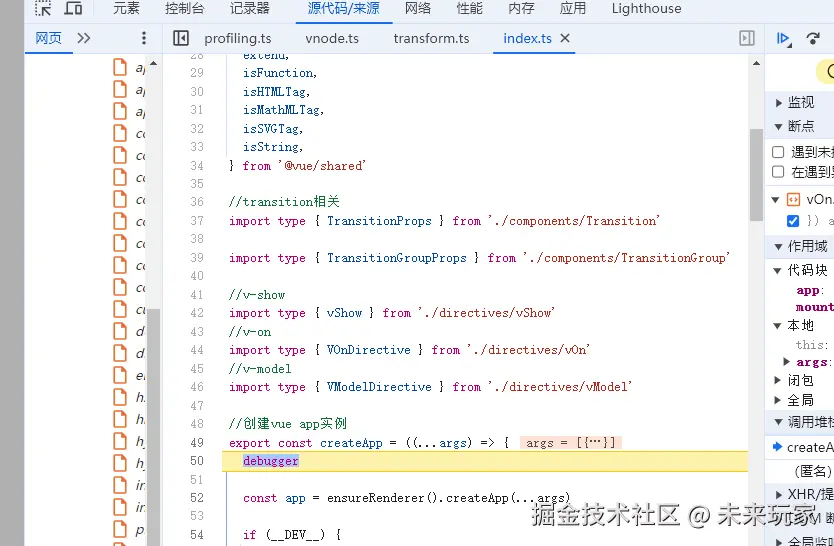
Task: Toggle the navigator sidebar icon
Action: click(181, 38)
